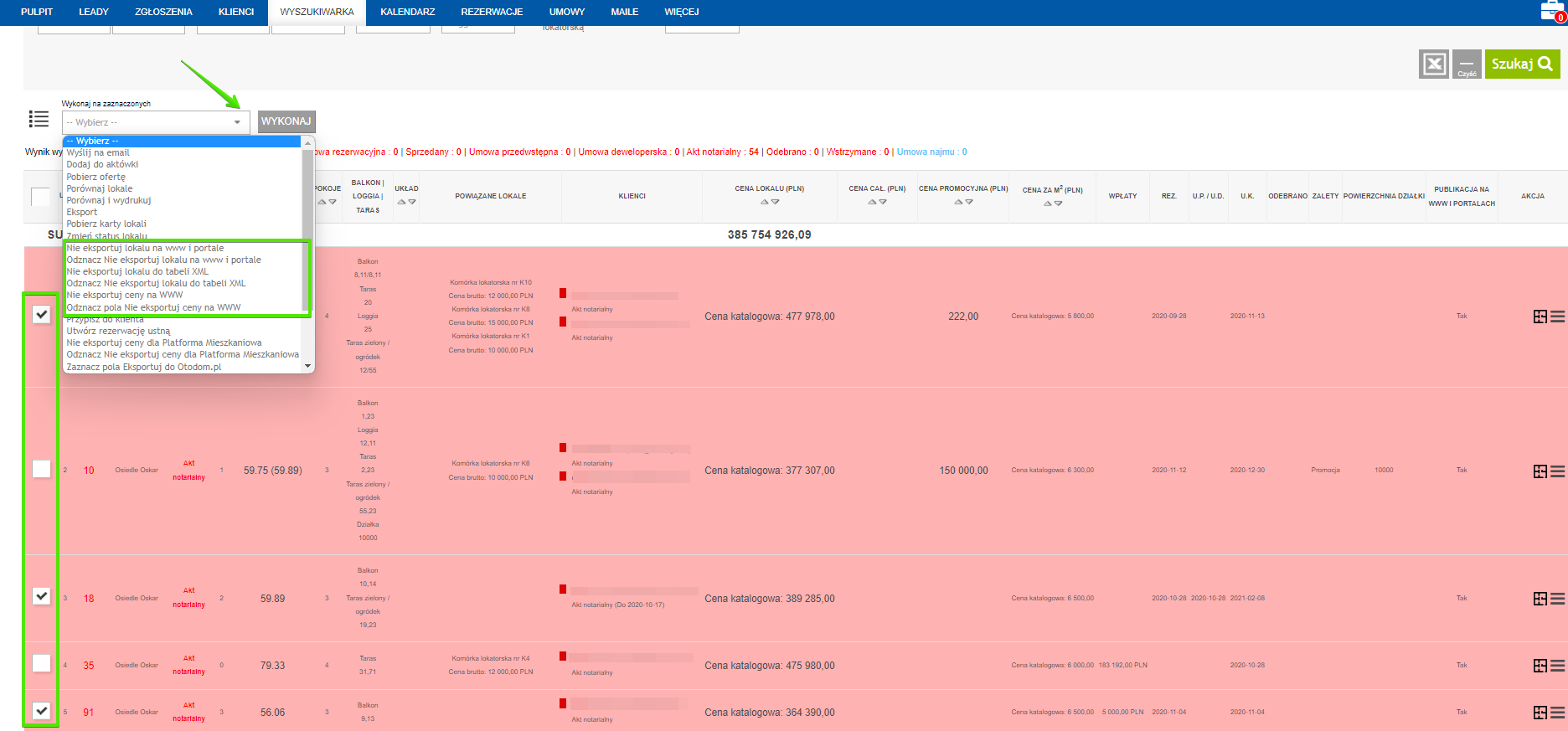The height and width of the screenshot is (731, 1568).
Task: Open the REZERWACJE tab
Action: [492, 12]
